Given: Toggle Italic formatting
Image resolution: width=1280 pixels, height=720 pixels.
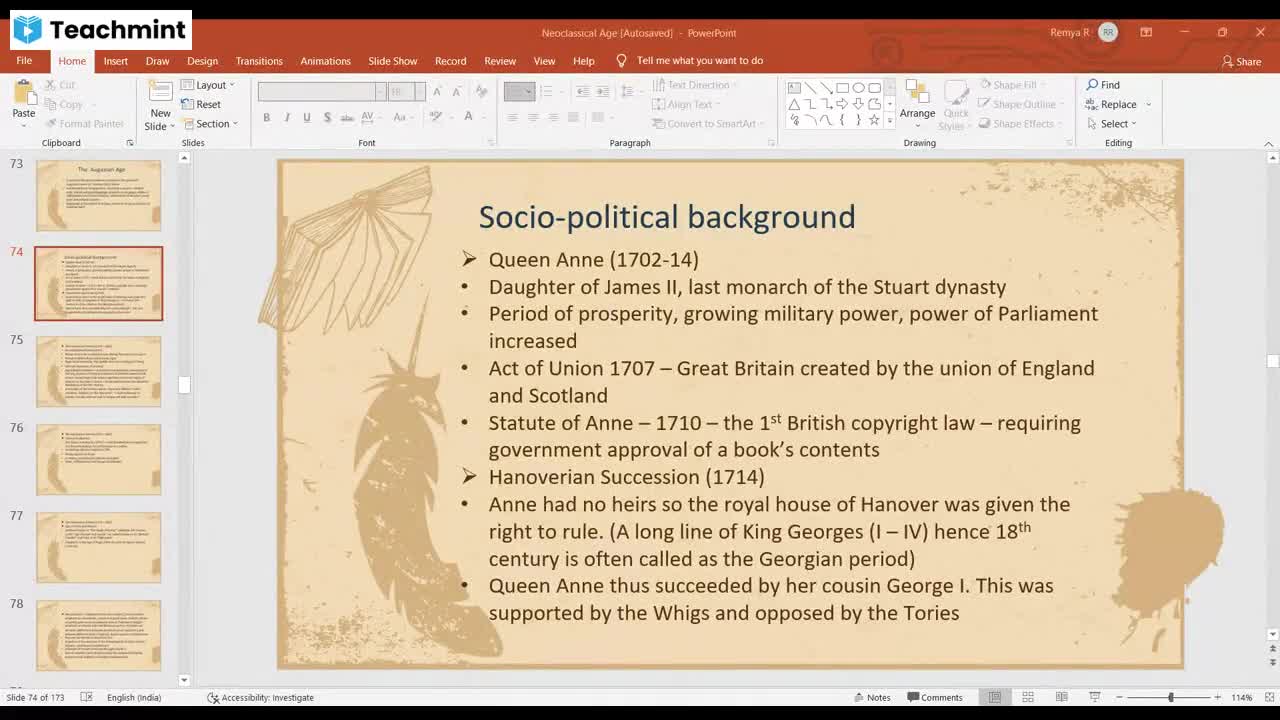Looking at the screenshot, I should [287, 117].
